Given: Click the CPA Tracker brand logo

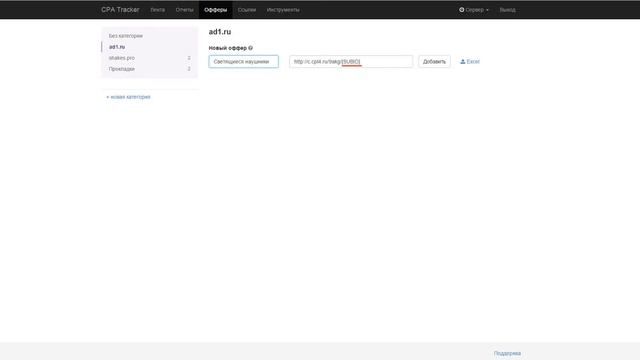Looking at the screenshot, I should [120, 9].
